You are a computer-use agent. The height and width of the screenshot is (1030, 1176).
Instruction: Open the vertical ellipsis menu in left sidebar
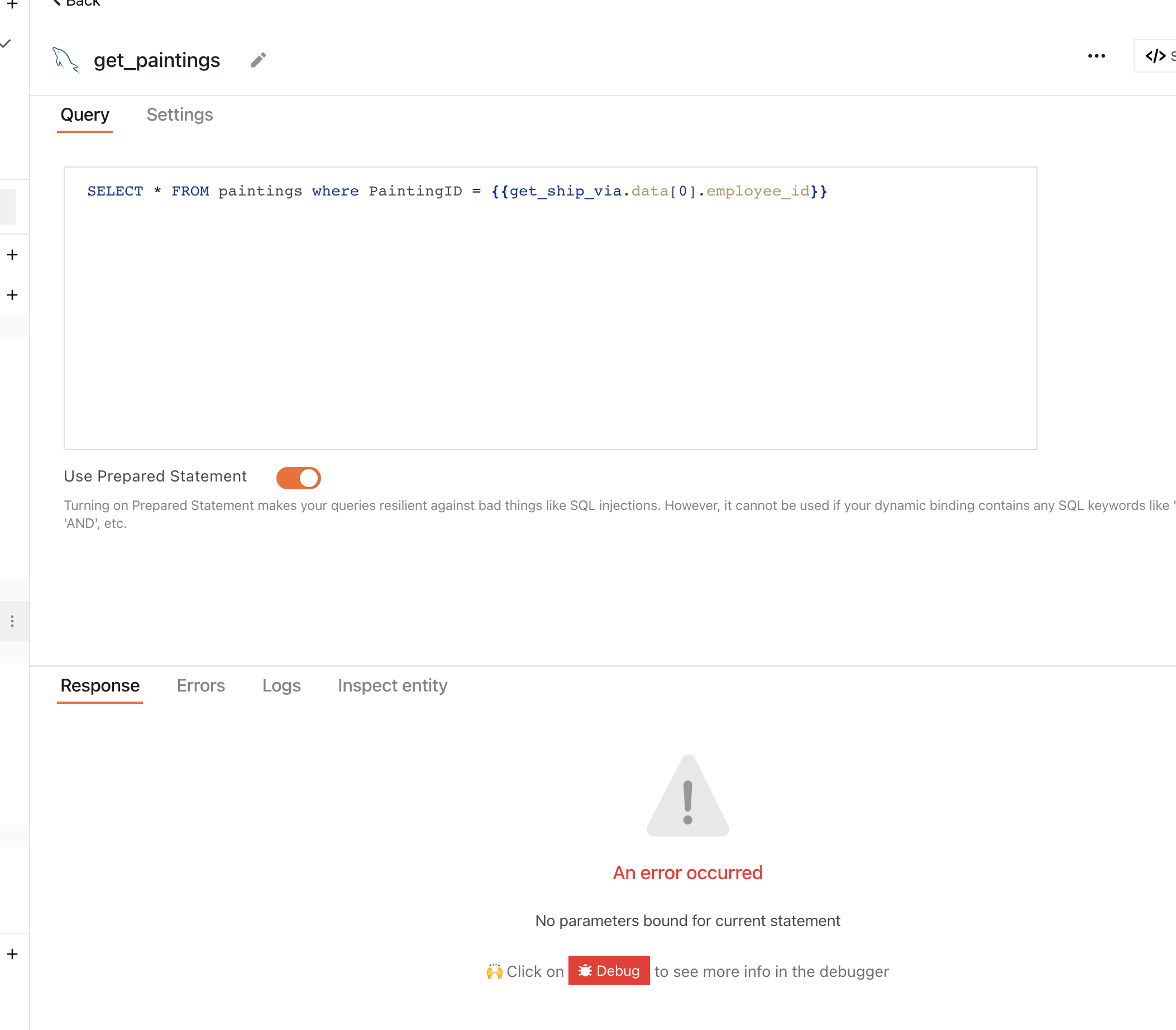pyautogui.click(x=13, y=621)
